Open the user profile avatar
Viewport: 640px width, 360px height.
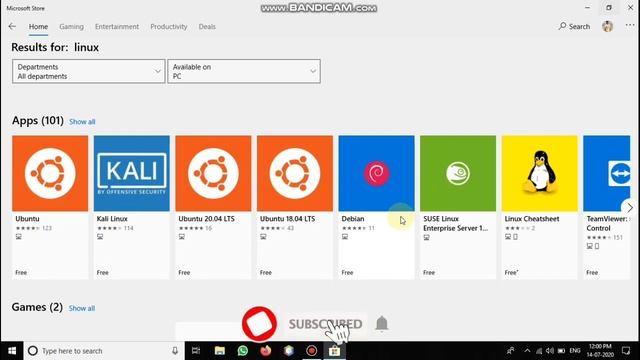(x=607, y=27)
